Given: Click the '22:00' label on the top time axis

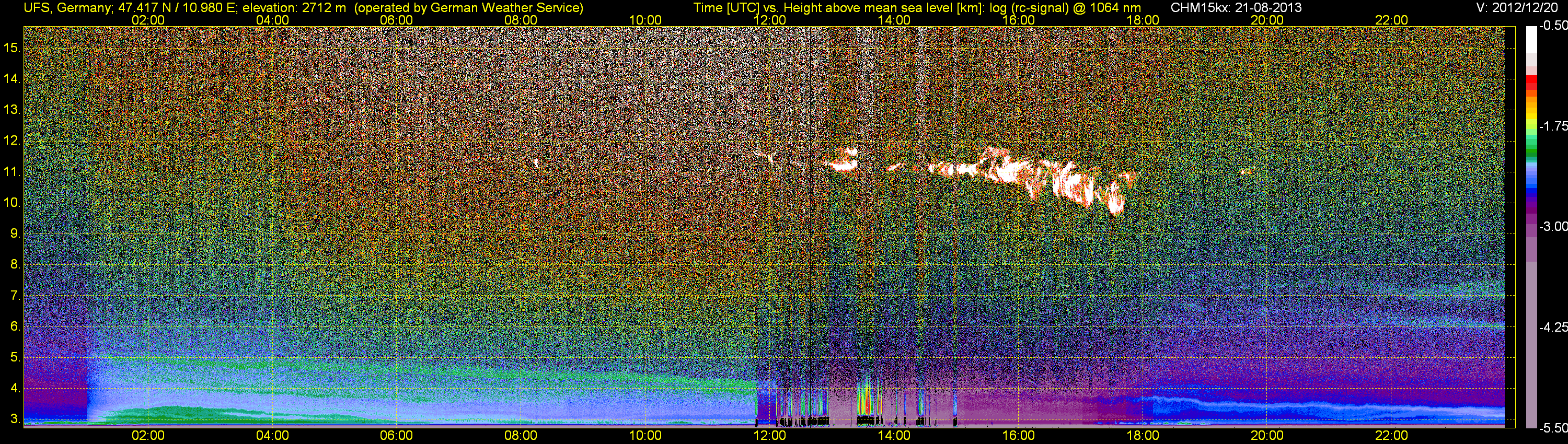Looking at the screenshot, I should 1391,20.
